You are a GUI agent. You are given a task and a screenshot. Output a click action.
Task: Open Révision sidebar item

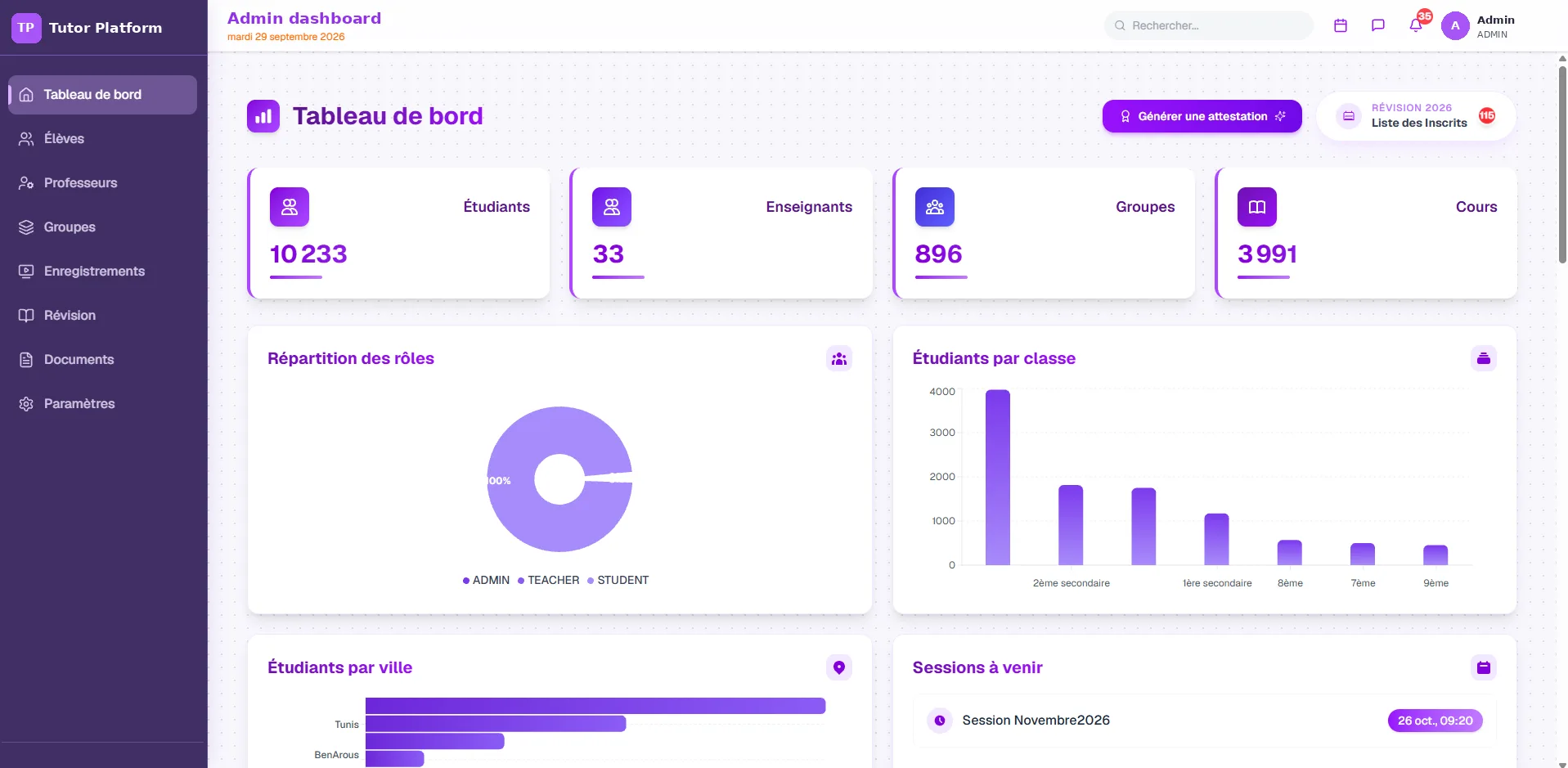102,316
